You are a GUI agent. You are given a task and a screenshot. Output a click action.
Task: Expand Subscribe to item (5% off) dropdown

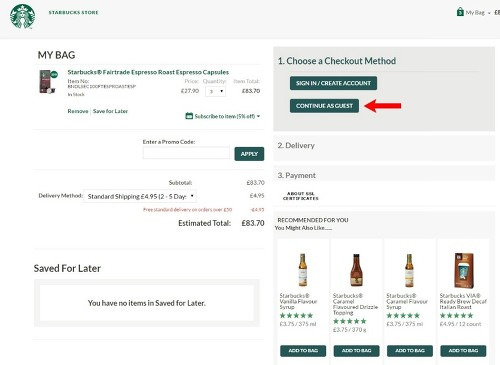point(227,116)
